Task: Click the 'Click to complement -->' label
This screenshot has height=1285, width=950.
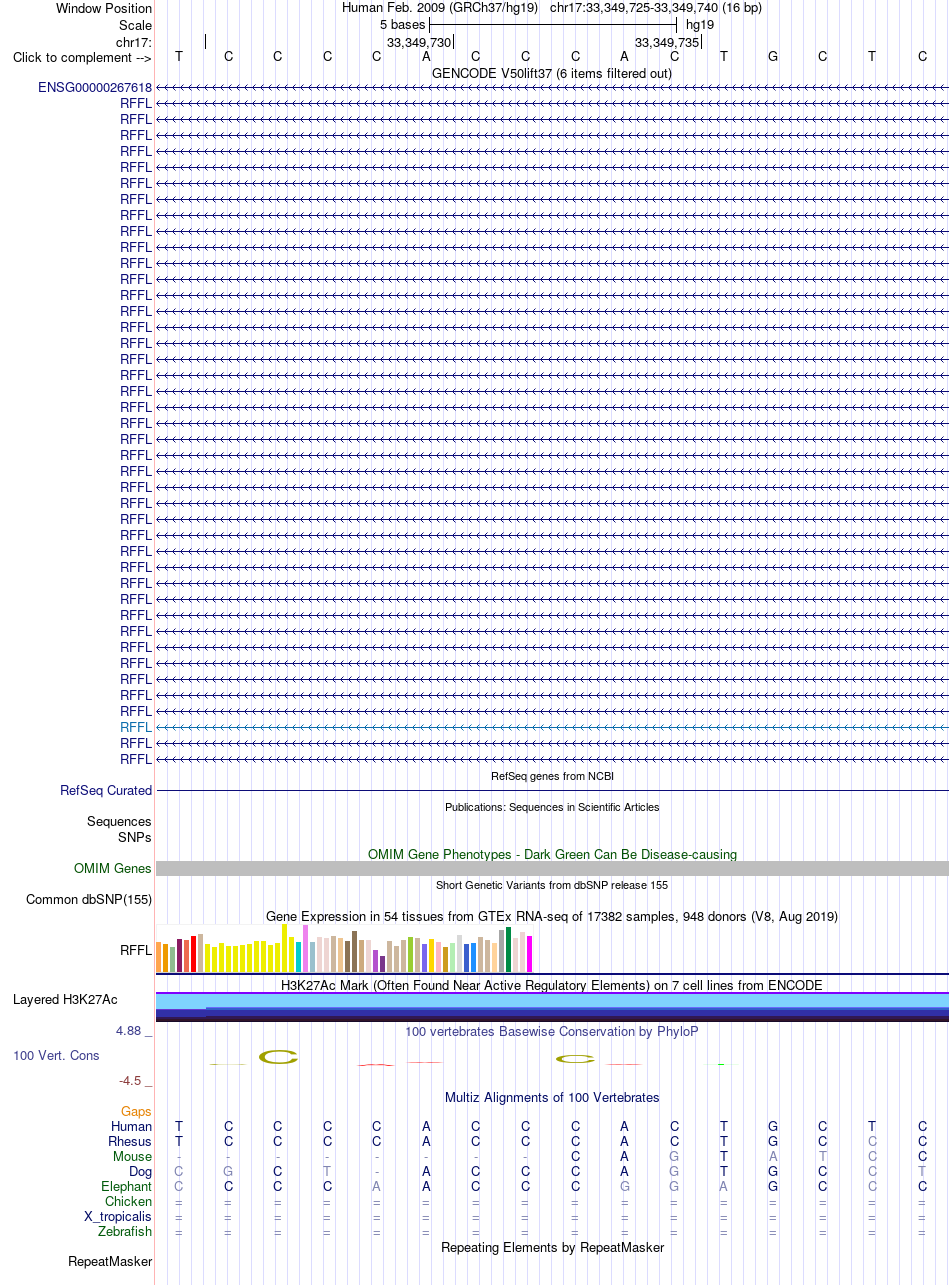Action: 82,57
